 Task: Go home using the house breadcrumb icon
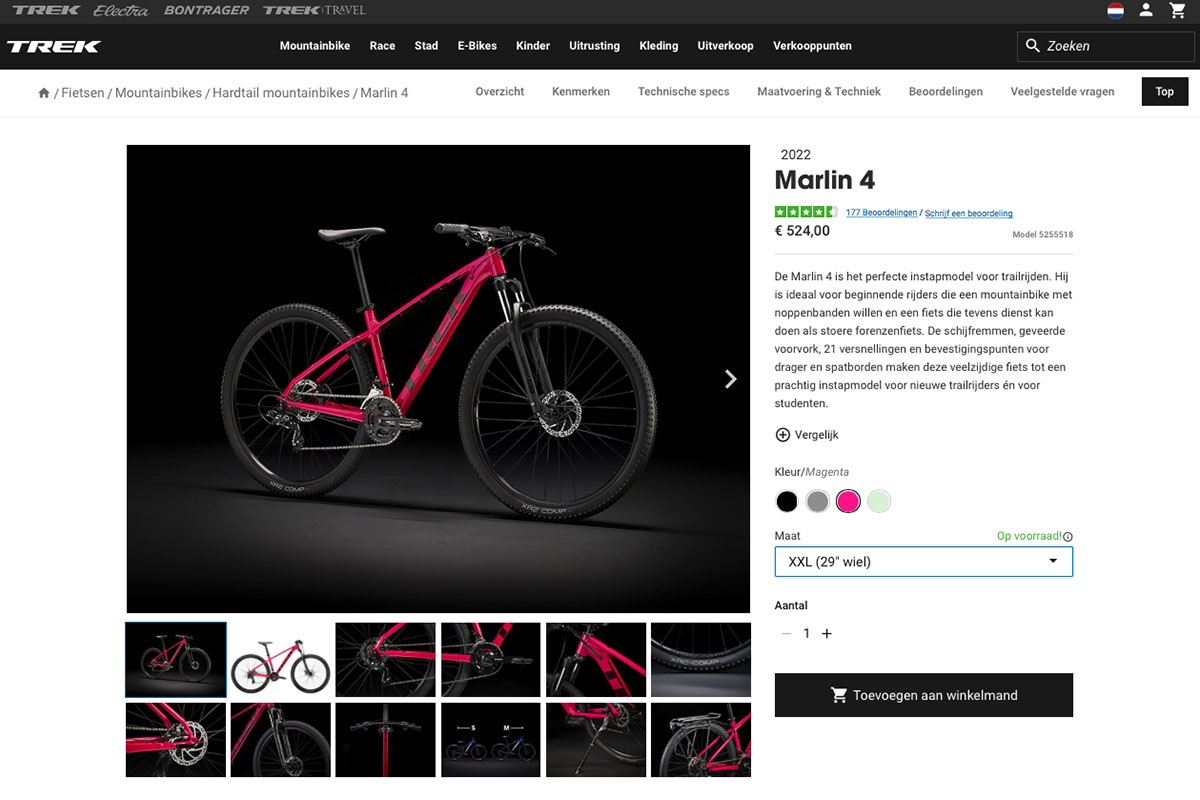[42, 91]
